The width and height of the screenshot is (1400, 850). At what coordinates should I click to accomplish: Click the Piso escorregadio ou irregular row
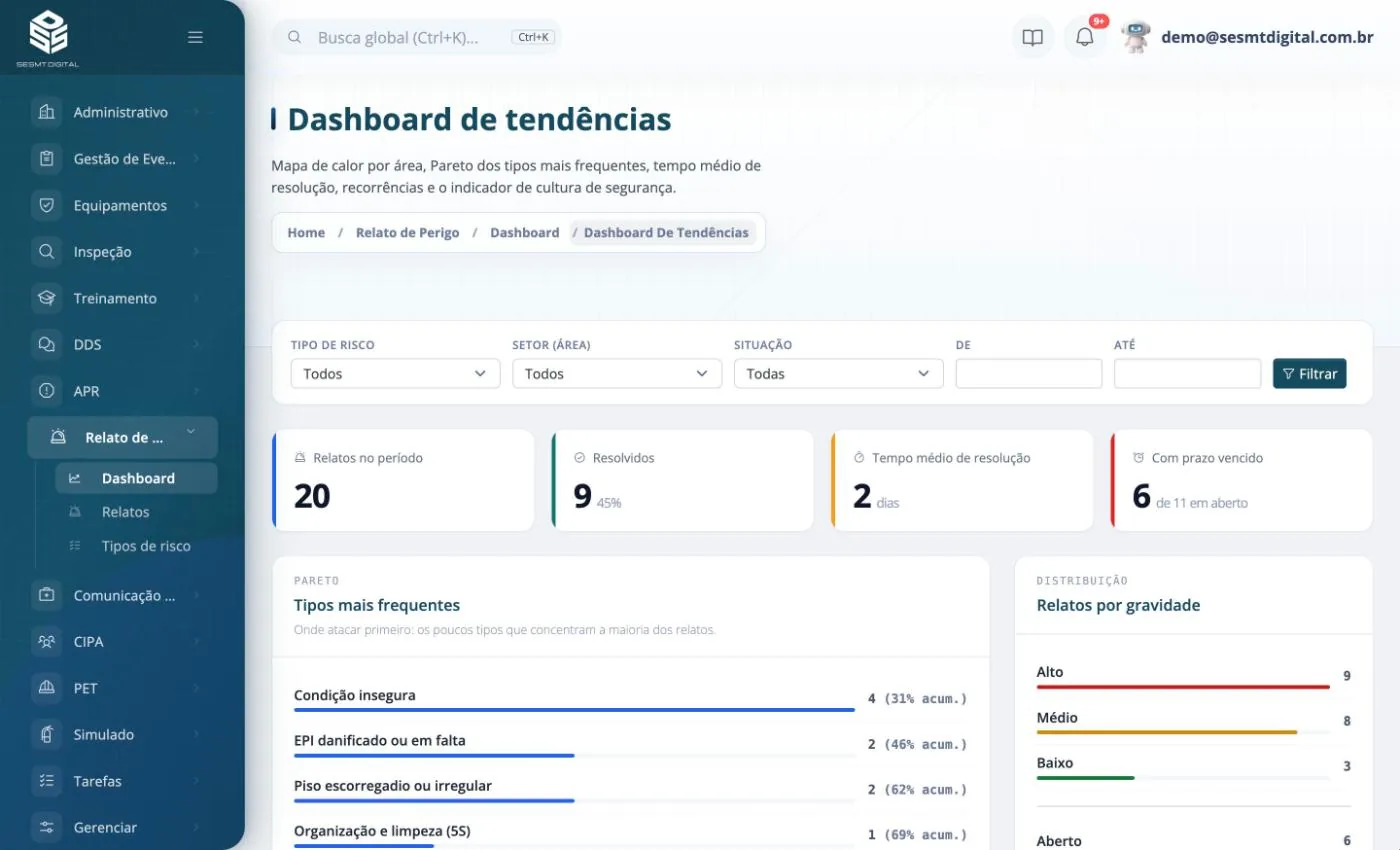[630, 790]
